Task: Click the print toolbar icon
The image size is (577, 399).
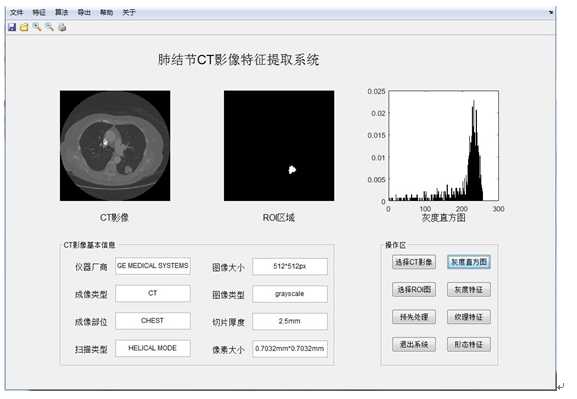Action: click(62, 27)
